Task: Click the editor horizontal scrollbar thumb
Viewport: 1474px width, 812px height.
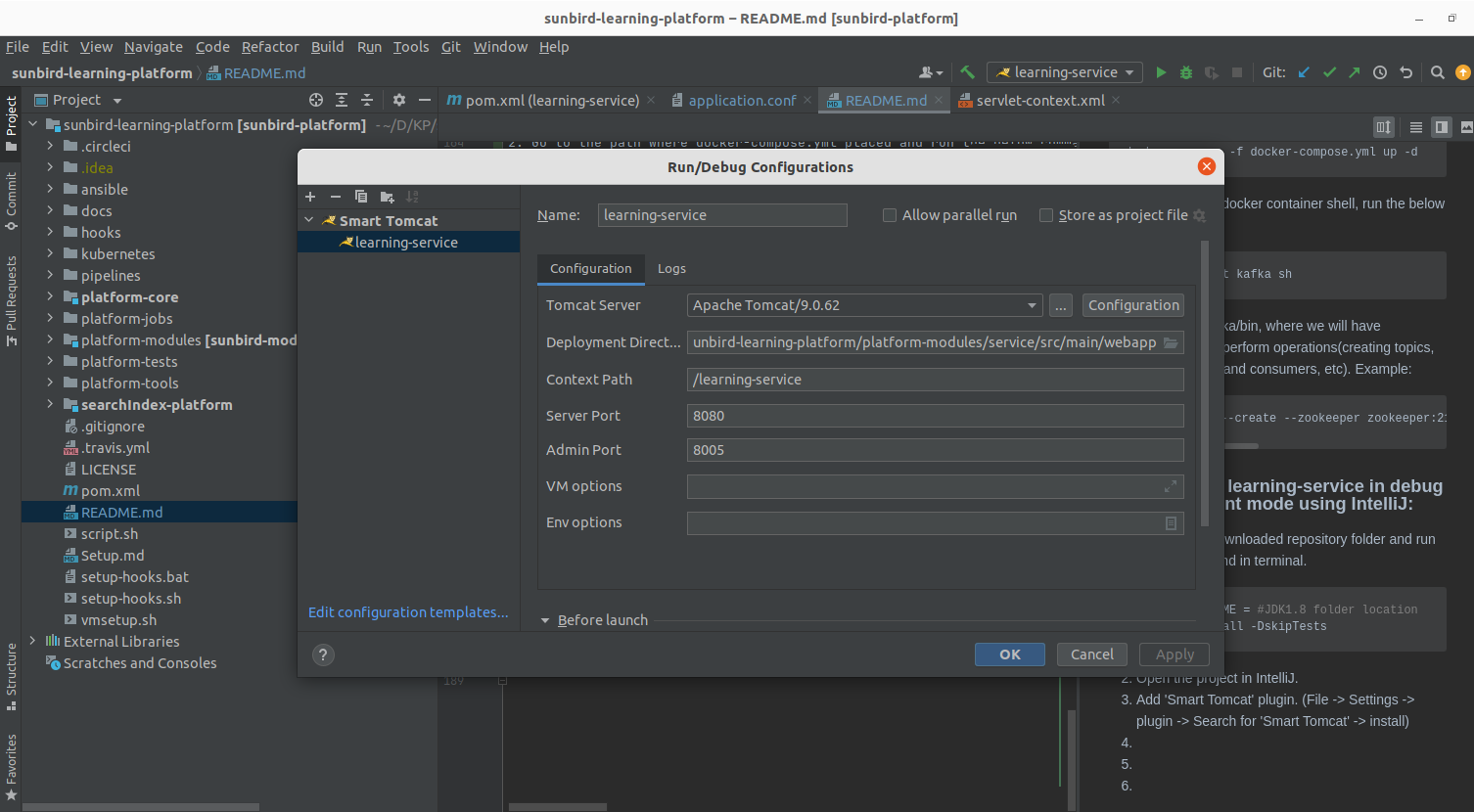Action: pyautogui.click(x=558, y=807)
